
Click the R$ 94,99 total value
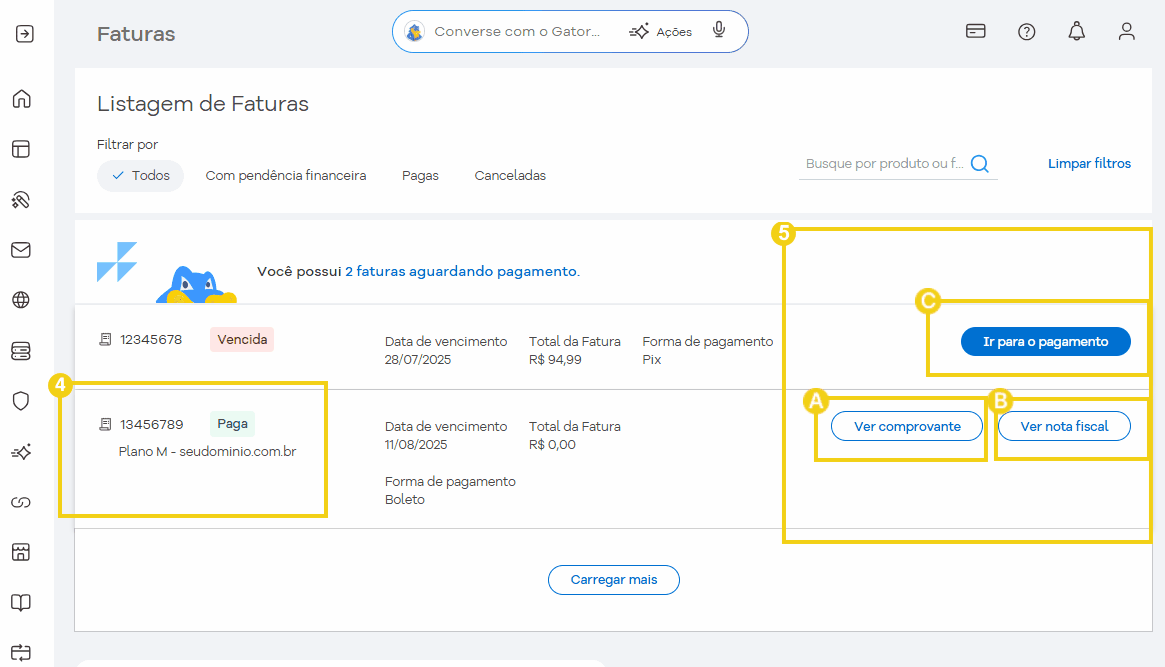coord(555,359)
